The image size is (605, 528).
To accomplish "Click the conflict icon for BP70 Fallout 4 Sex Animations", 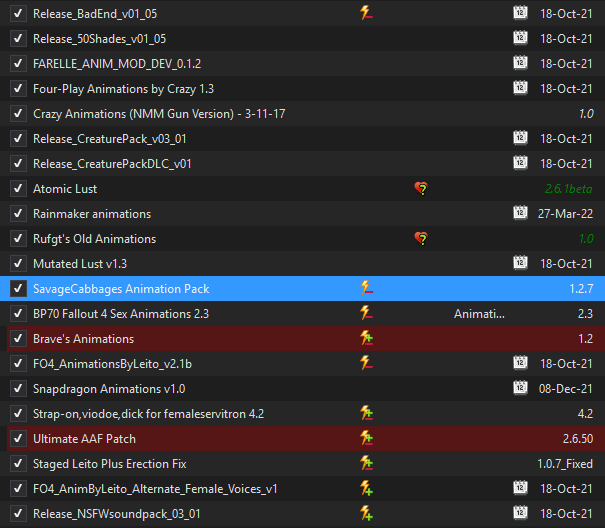I will click(x=366, y=313).
